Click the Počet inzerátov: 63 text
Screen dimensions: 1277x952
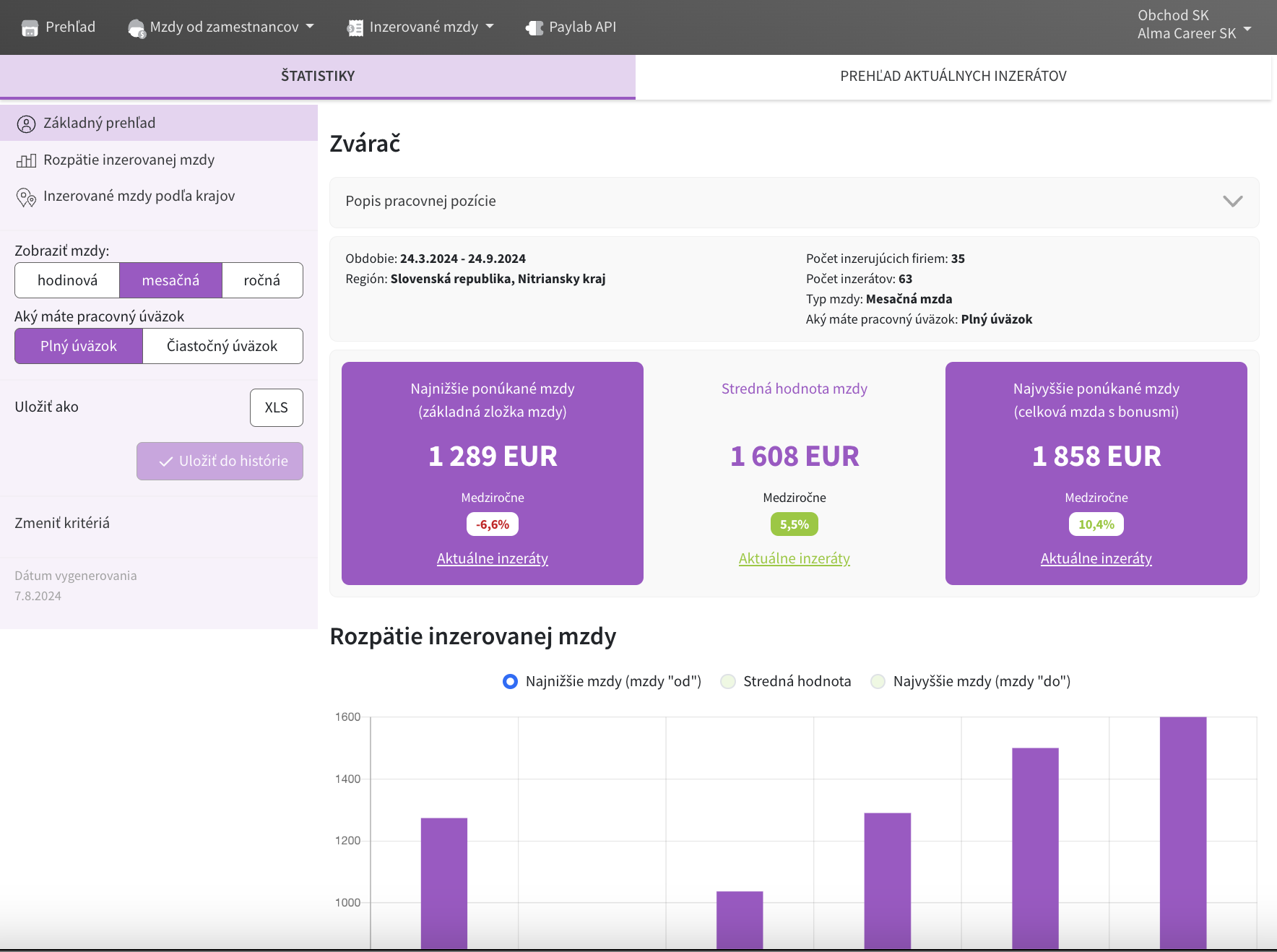pyautogui.click(x=860, y=280)
